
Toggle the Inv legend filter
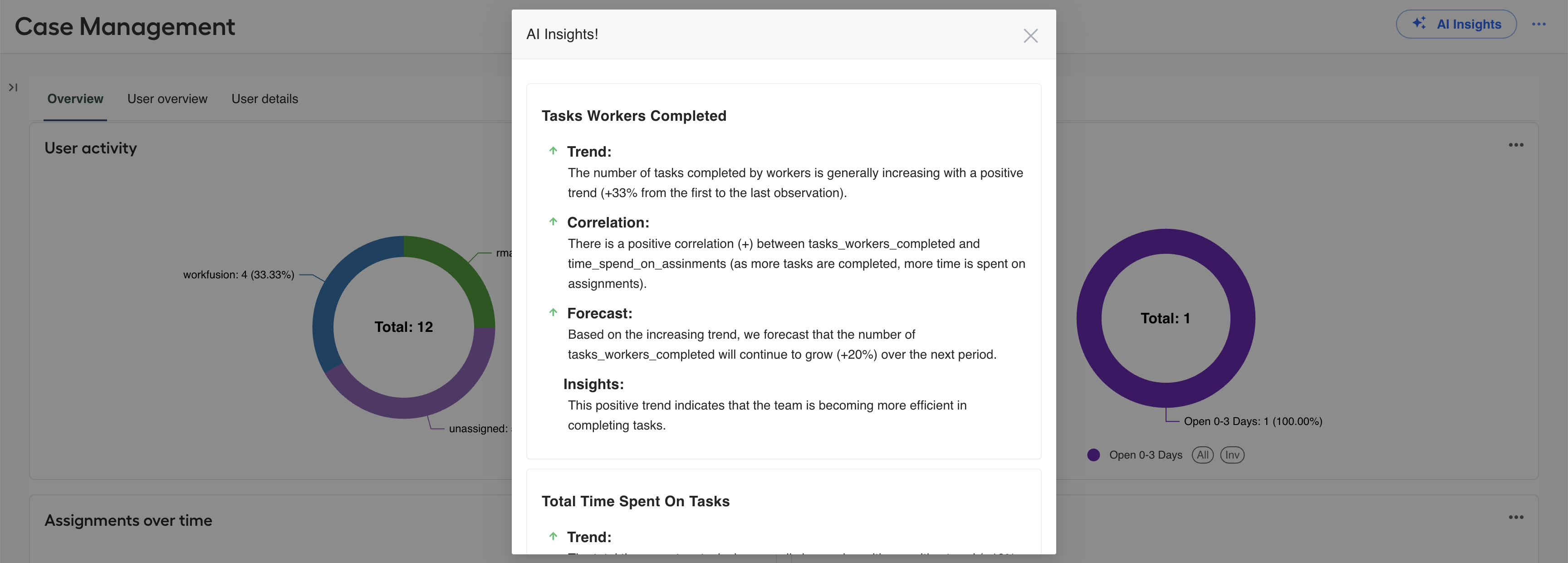click(x=1232, y=454)
